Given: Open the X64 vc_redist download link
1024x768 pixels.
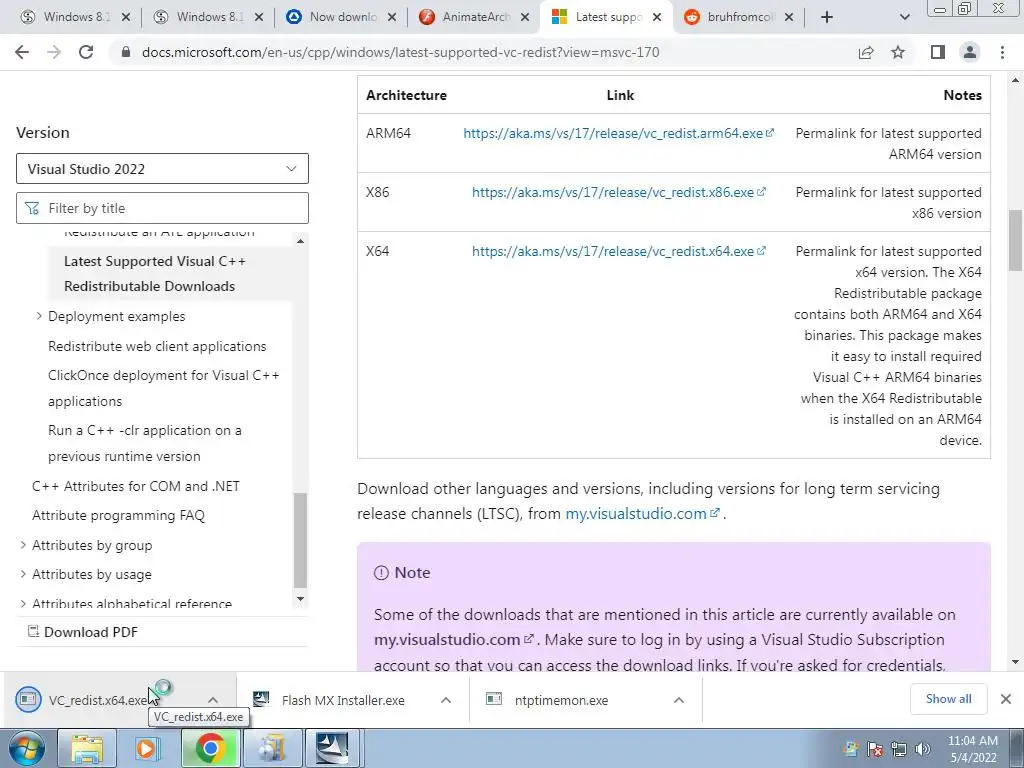Looking at the screenshot, I should point(618,251).
